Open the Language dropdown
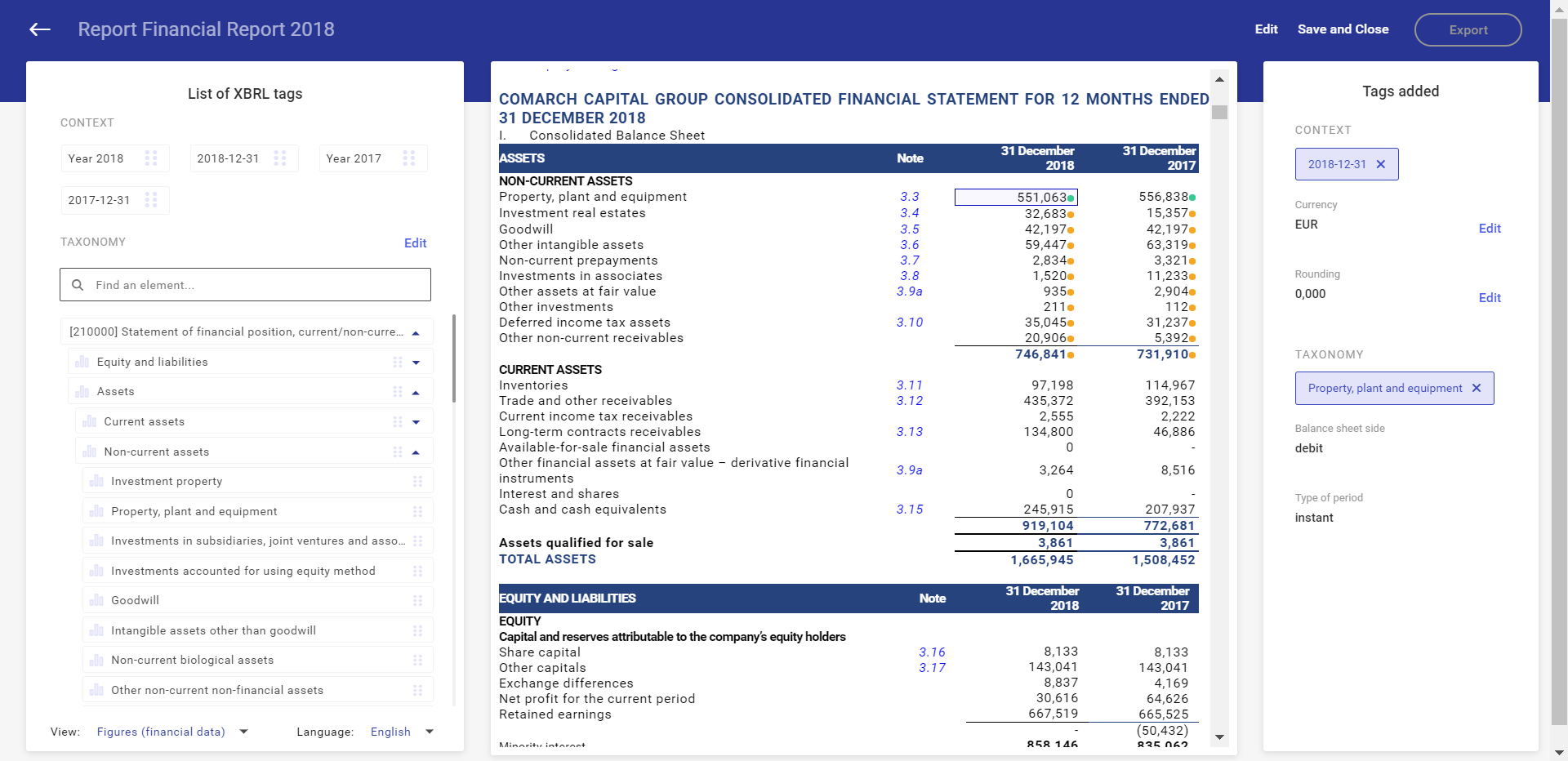Viewport: 1568px width, 761px height. 430,732
